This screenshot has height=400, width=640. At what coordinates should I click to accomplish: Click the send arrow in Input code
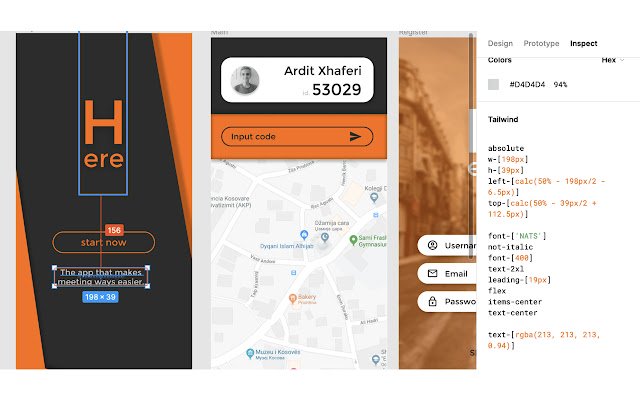click(355, 136)
